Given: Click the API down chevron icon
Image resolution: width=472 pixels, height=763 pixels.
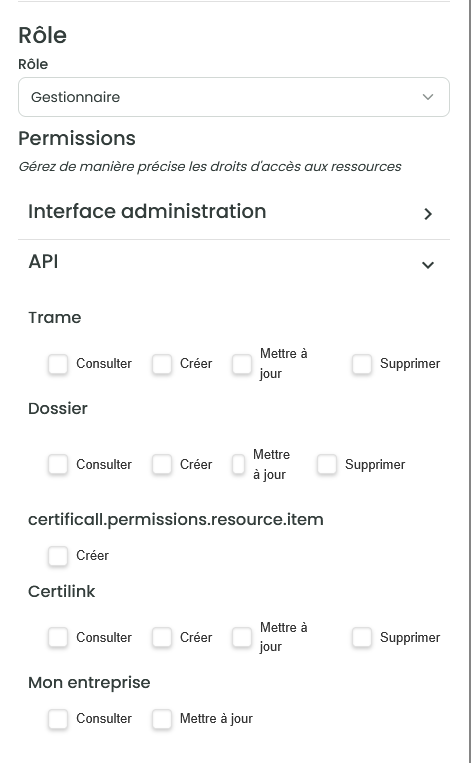Looking at the screenshot, I should tap(428, 265).
